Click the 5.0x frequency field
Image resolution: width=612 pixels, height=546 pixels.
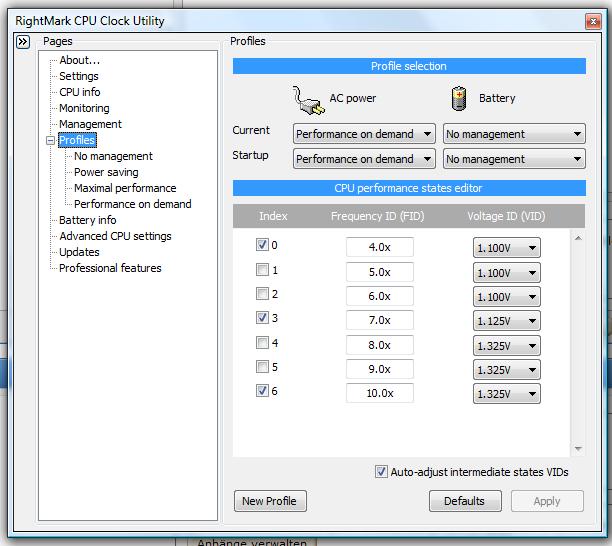pos(380,272)
